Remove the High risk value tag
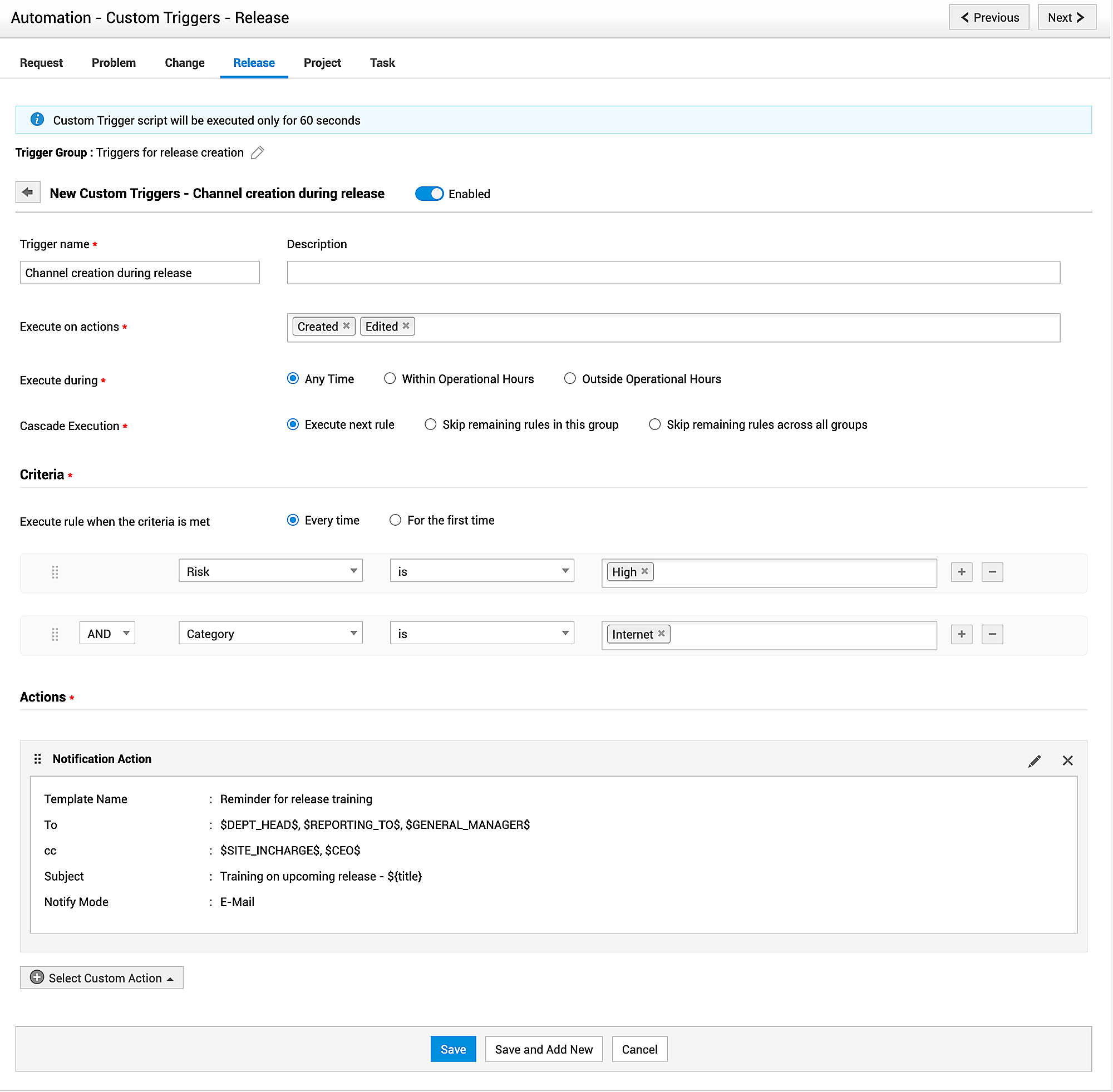Screen dimensions: 1113x1092 tap(645, 572)
